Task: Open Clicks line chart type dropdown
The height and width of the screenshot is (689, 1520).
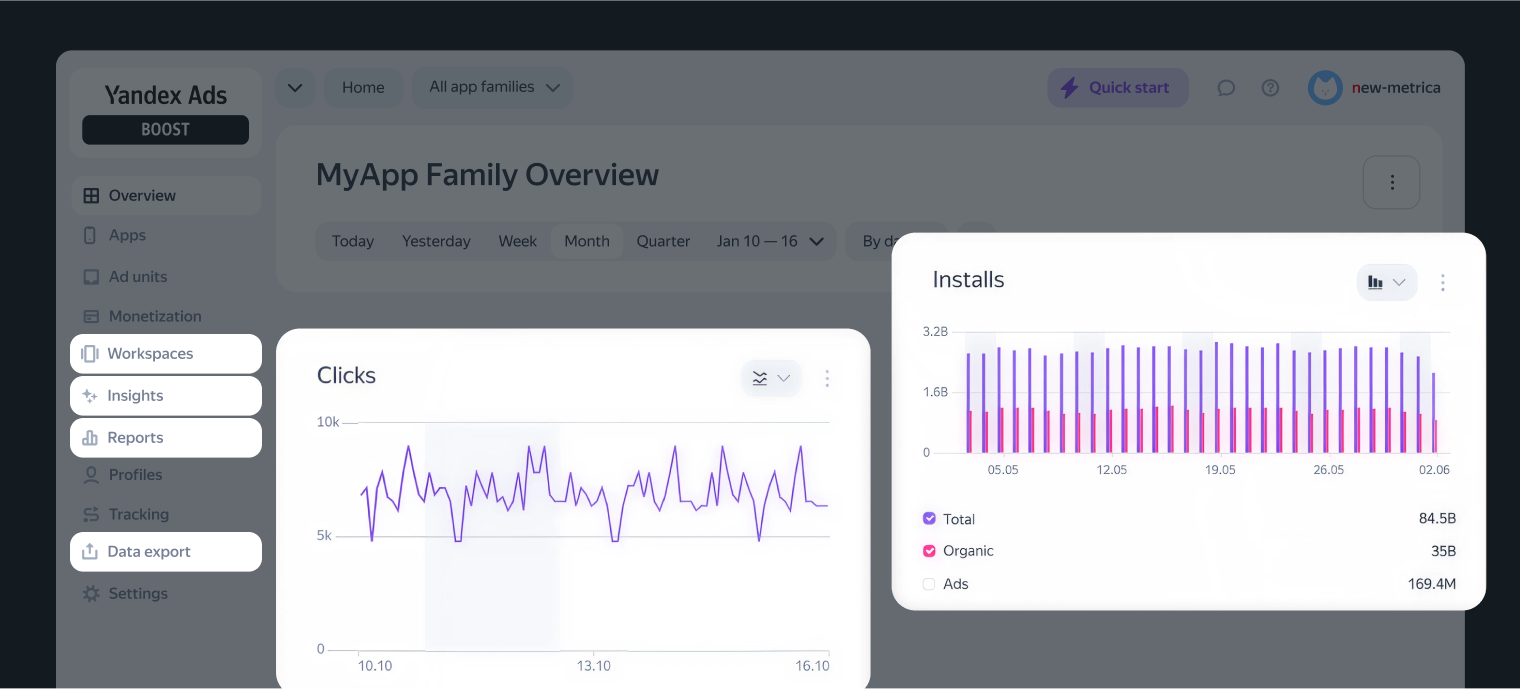Action: coord(771,378)
